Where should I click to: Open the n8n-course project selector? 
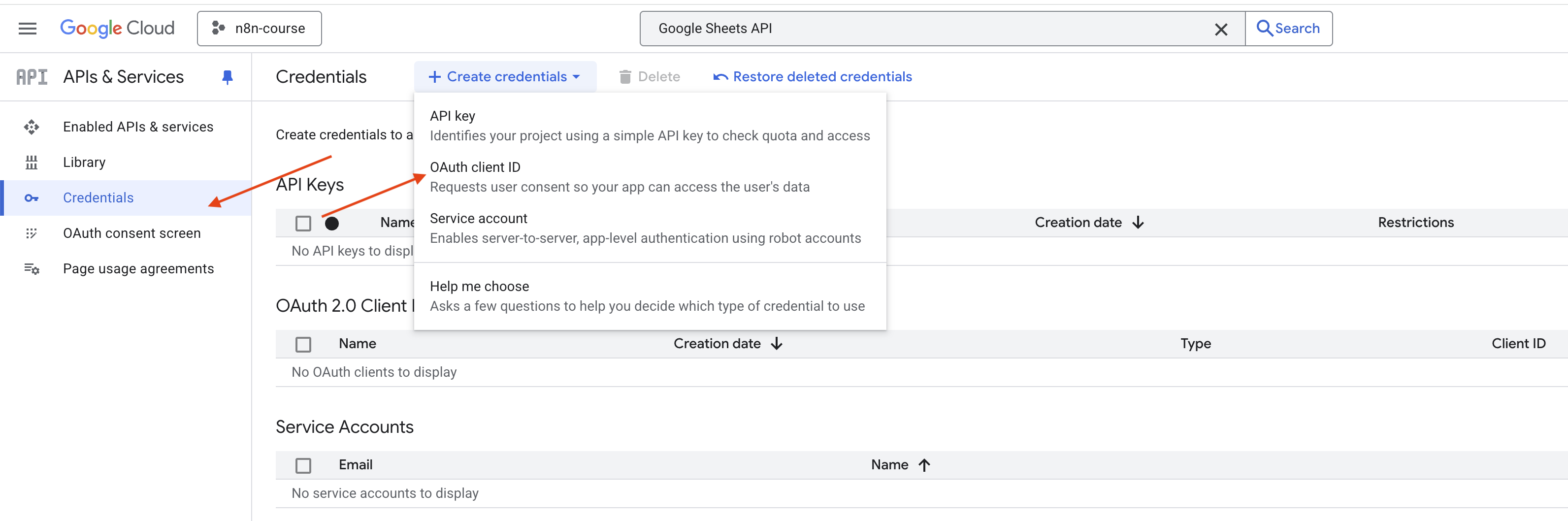[x=260, y=29]
